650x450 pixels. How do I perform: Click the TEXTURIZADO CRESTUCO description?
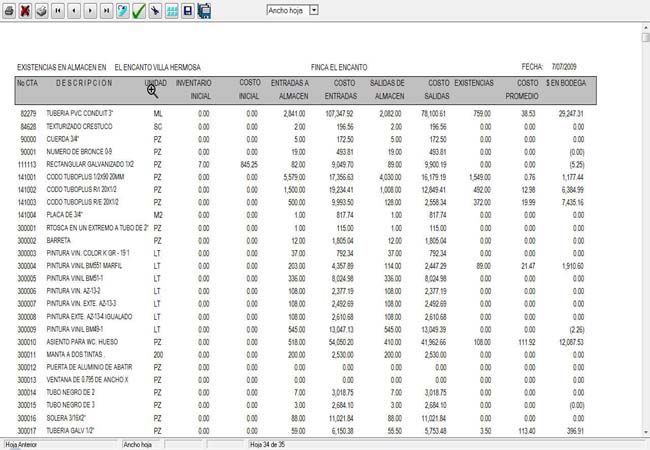79,126
